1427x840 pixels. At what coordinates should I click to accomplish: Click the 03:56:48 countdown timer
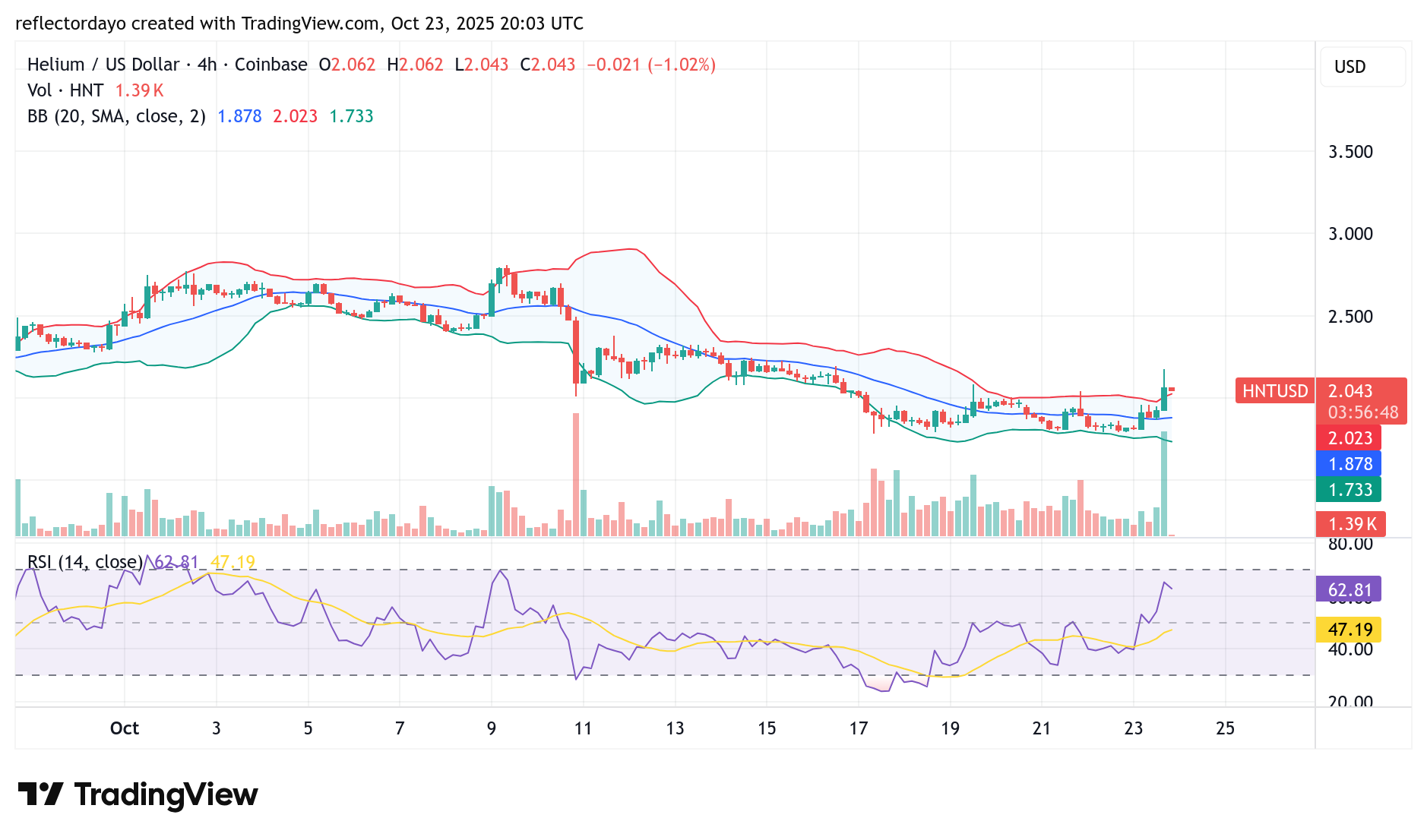coord(1363,412)
